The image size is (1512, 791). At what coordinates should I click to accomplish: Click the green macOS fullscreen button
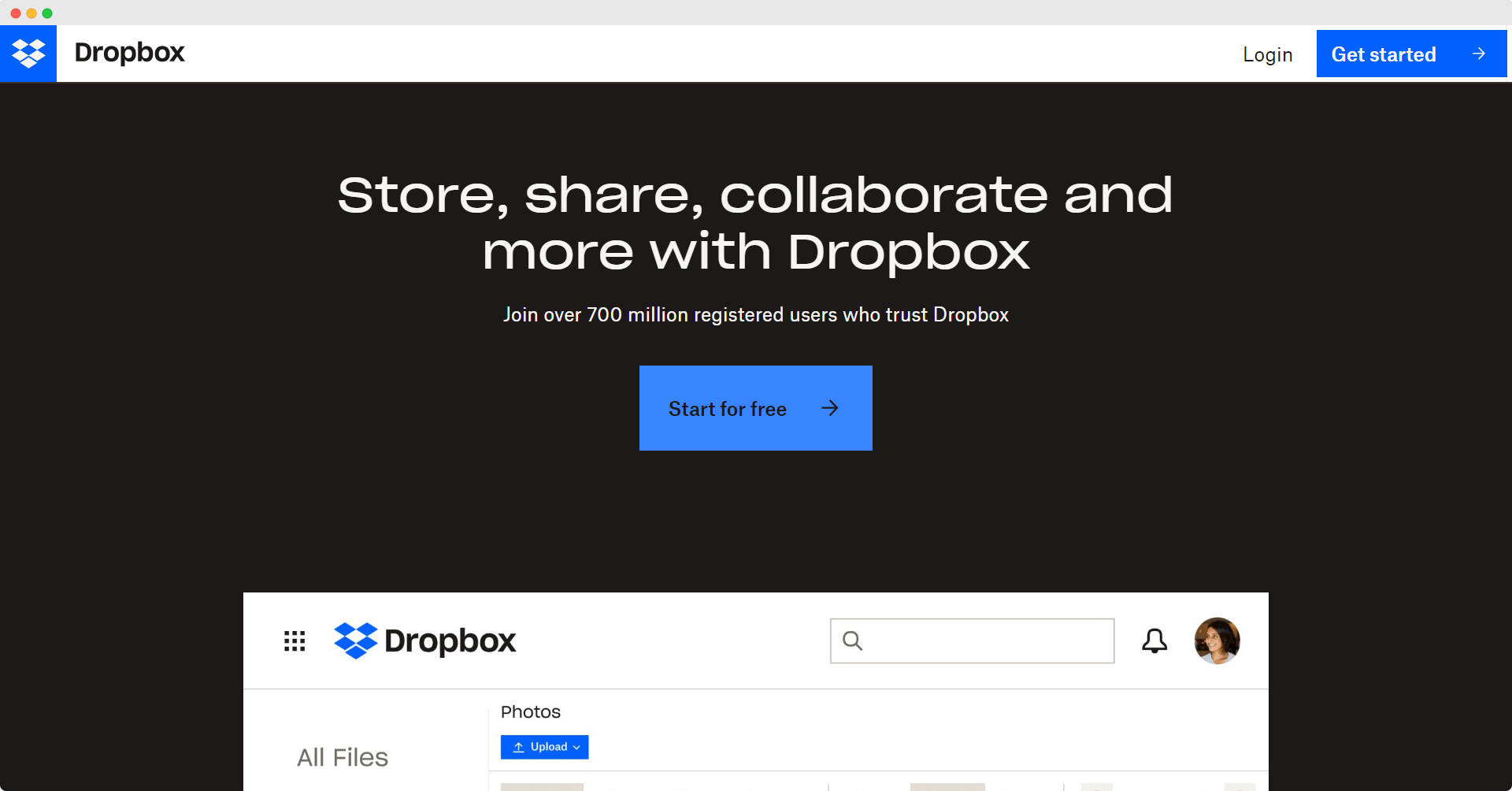tap(47, 13)
